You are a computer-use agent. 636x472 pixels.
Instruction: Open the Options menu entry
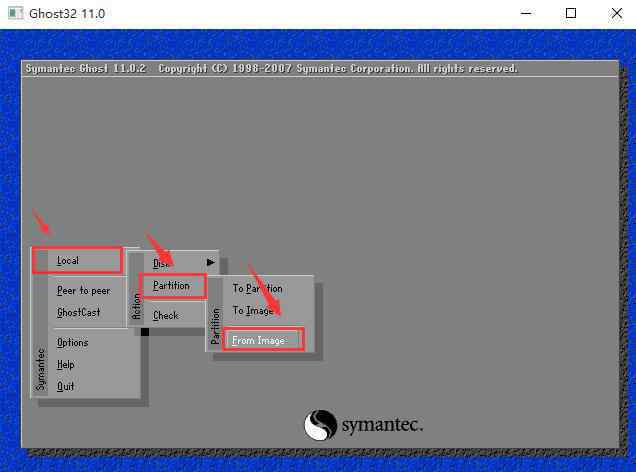pyautogui.click(x=72, y=342)
